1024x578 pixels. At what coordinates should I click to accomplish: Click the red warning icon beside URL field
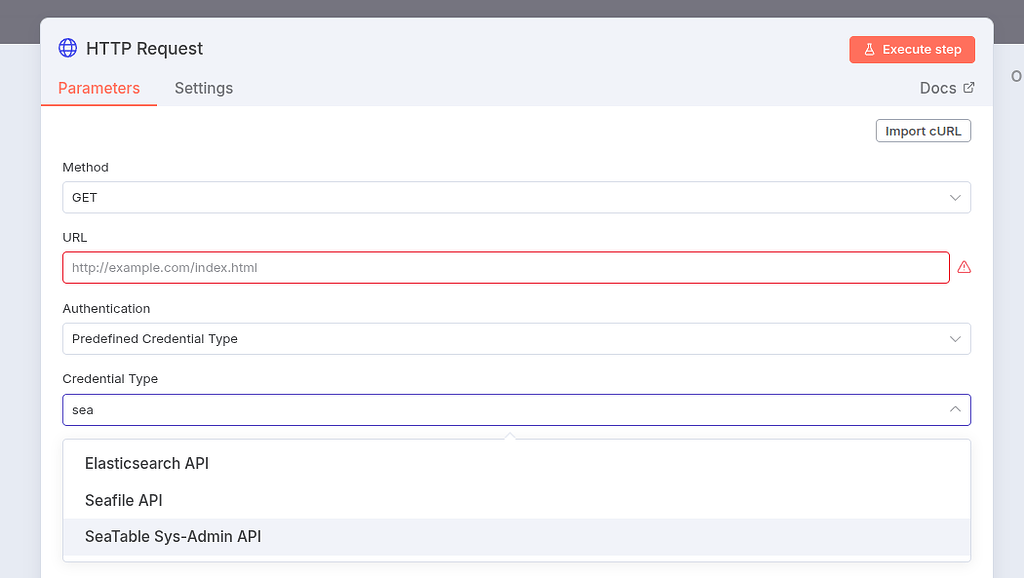[963, 266]
